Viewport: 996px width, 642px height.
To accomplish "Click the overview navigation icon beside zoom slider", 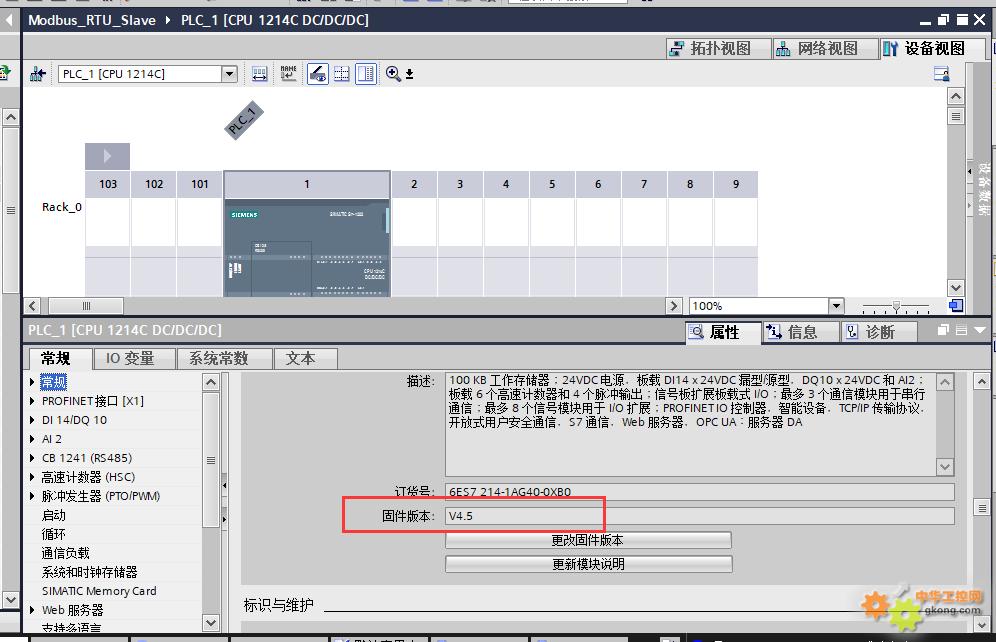I will [x=956, y=306].
